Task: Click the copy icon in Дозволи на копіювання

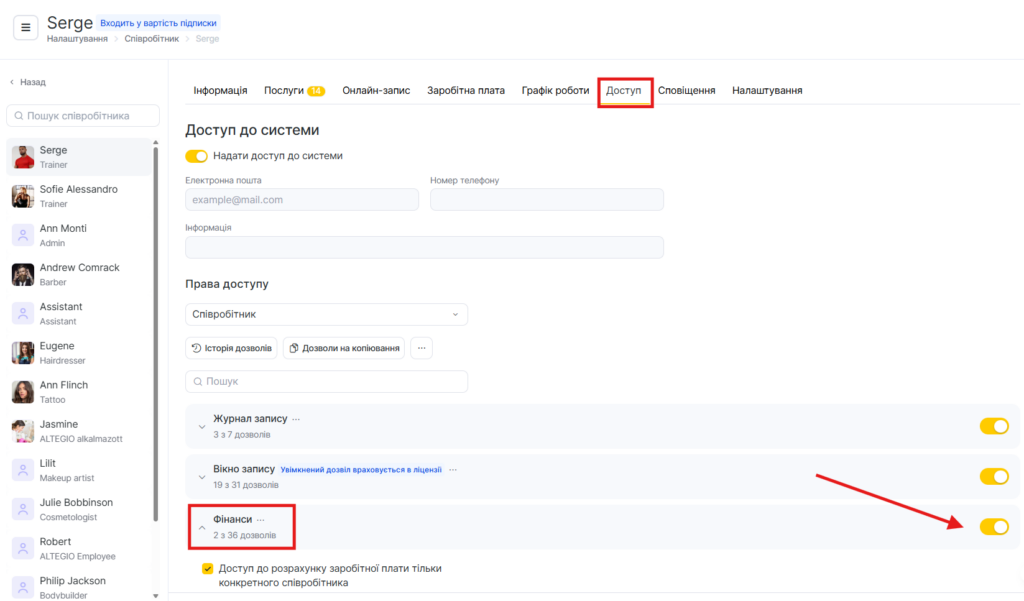Action: coord(294,348)
